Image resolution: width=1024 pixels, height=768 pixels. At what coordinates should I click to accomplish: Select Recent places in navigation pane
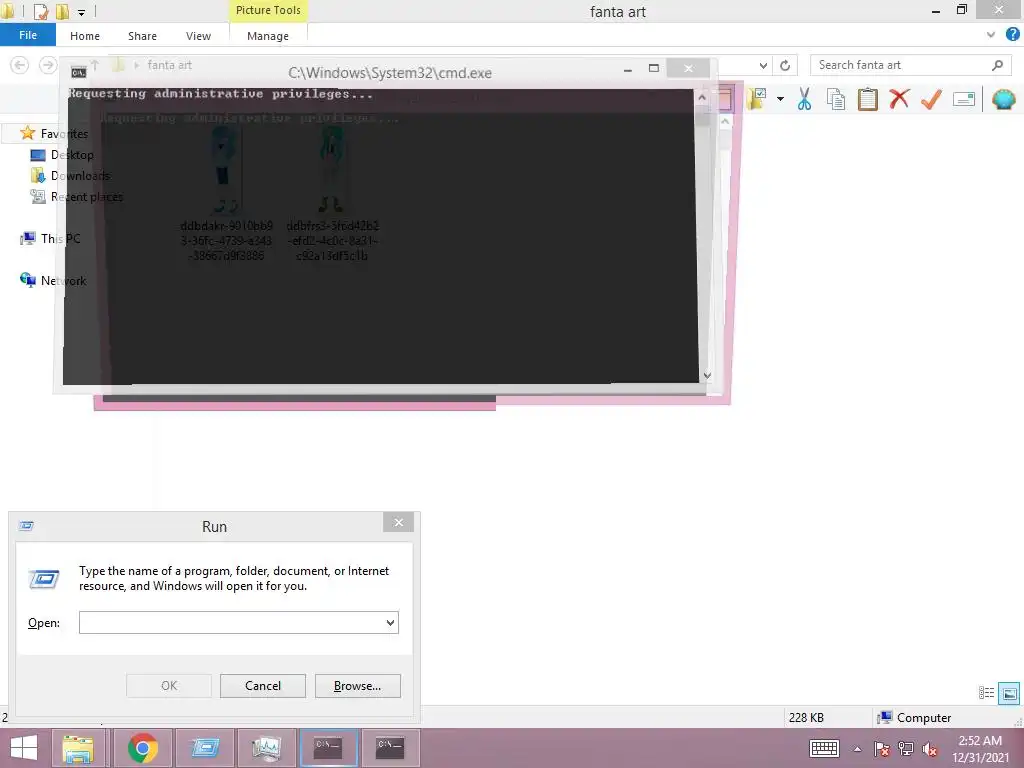point(87,197)
